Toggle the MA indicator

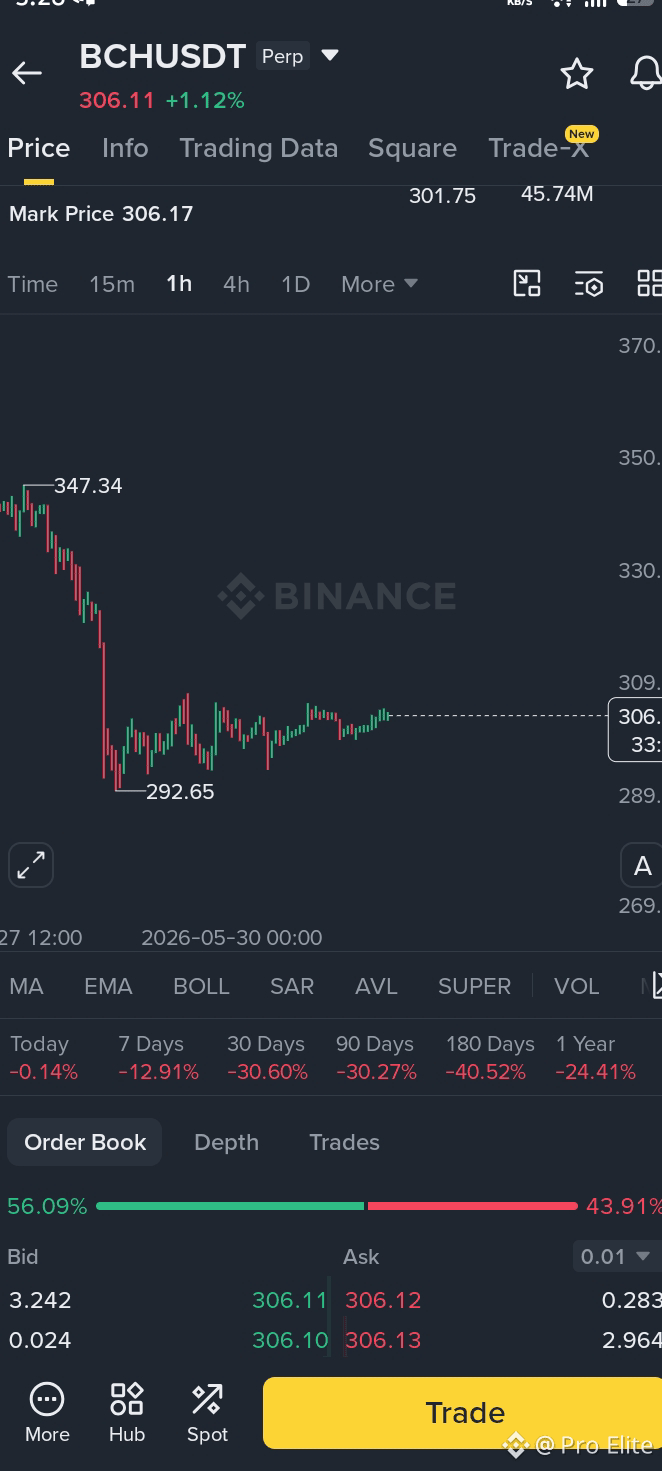[x=26, y=986]
